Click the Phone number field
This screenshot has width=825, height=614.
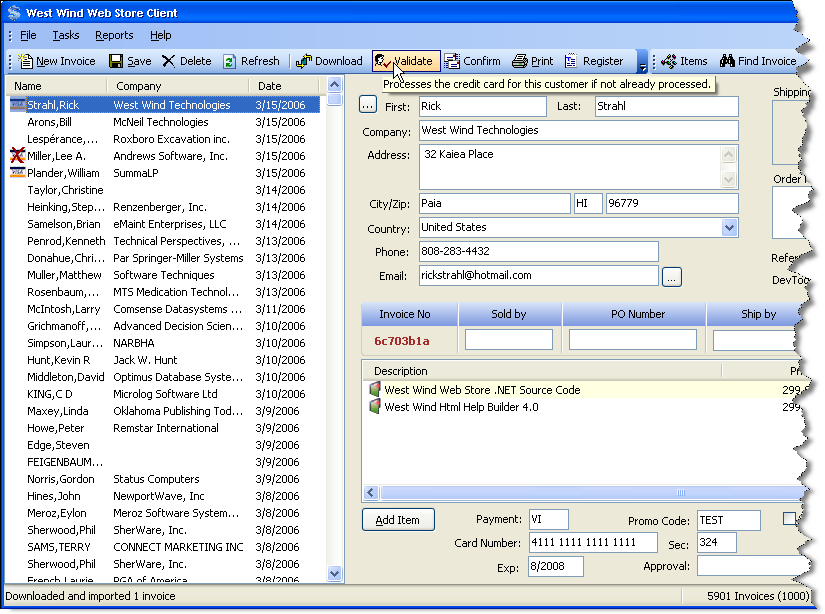[539, 251]
